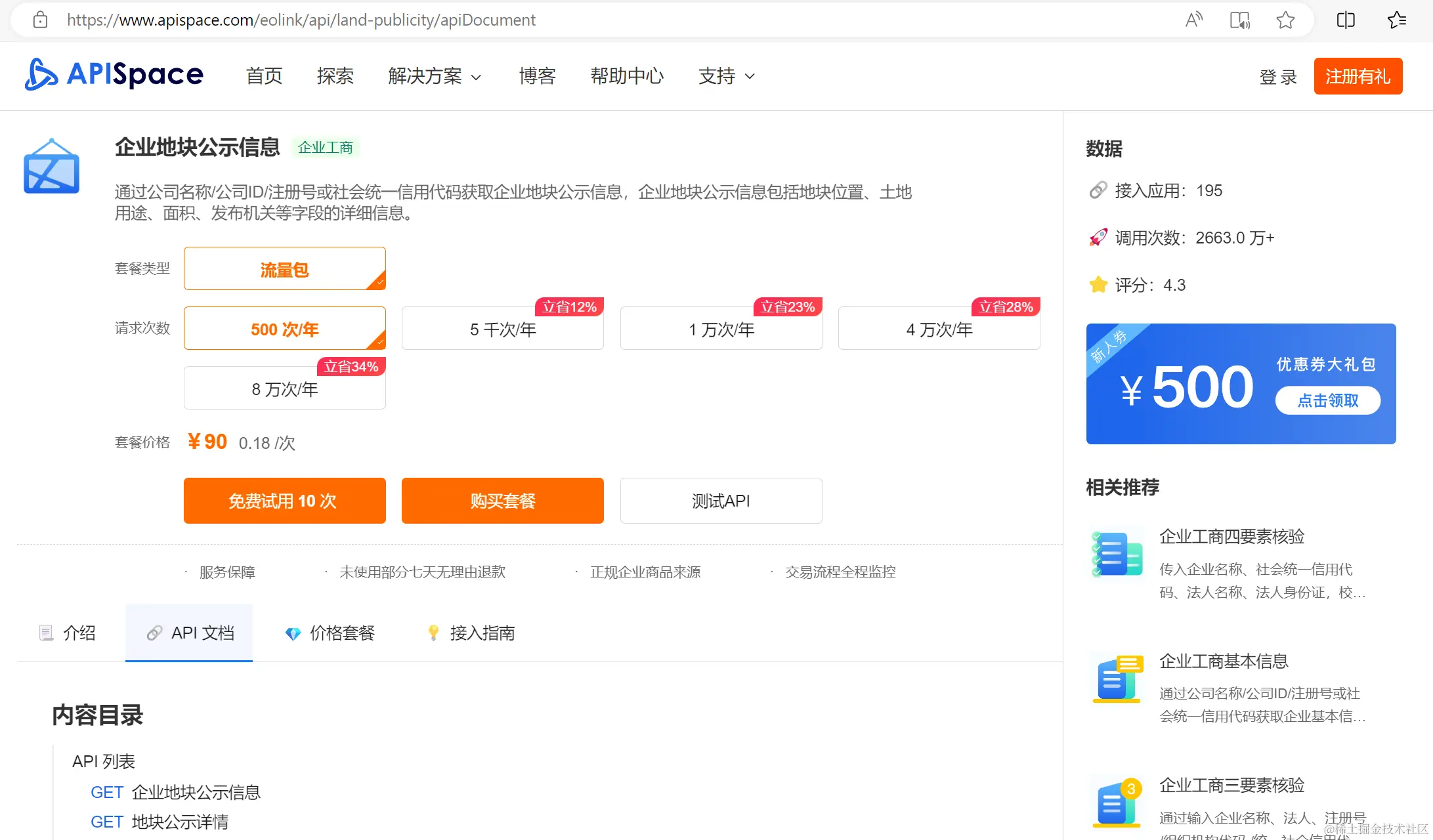Screen dimensions: 1433x840
Task: Expand the 支持 dropdown menu
Action: (x=726, y=76)
